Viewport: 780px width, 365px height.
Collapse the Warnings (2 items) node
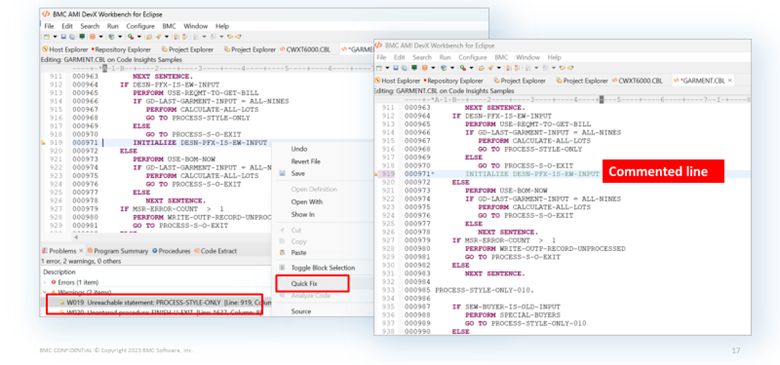click(44, 292)
